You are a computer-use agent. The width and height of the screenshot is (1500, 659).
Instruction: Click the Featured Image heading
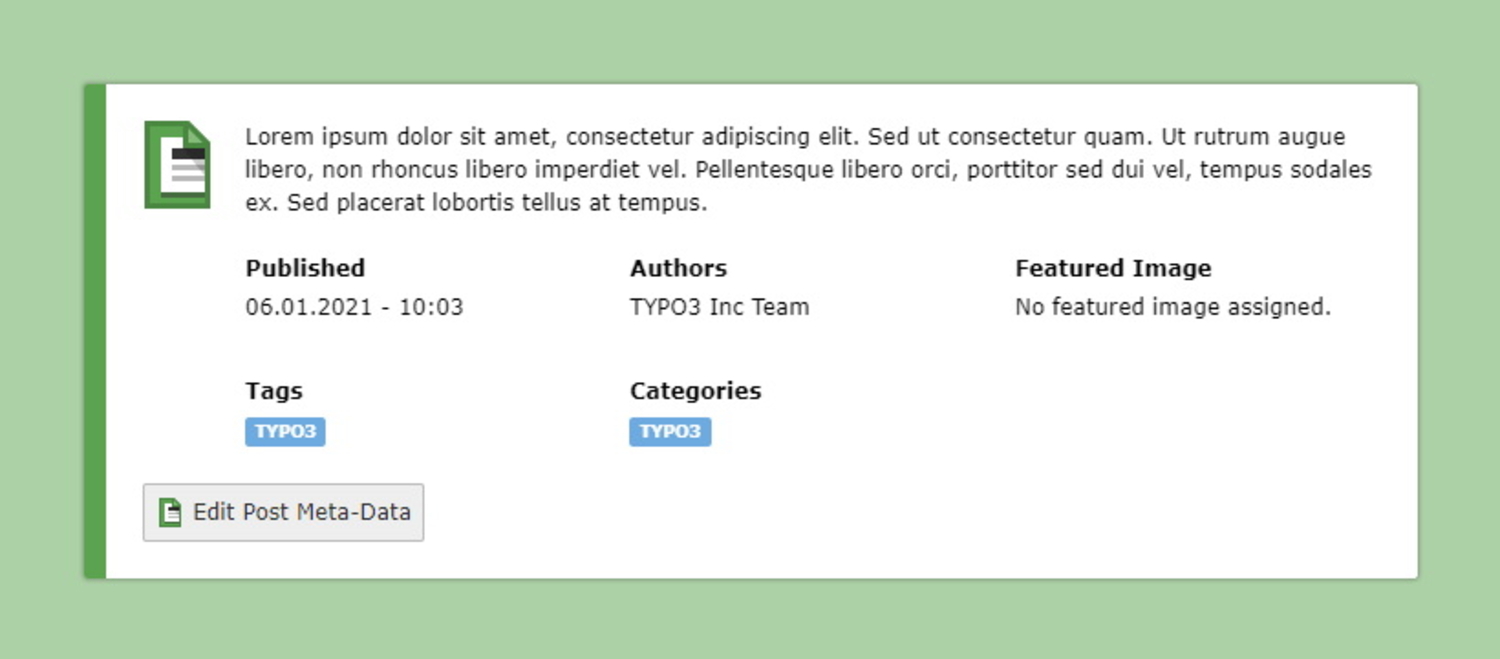click(1113, 268)
